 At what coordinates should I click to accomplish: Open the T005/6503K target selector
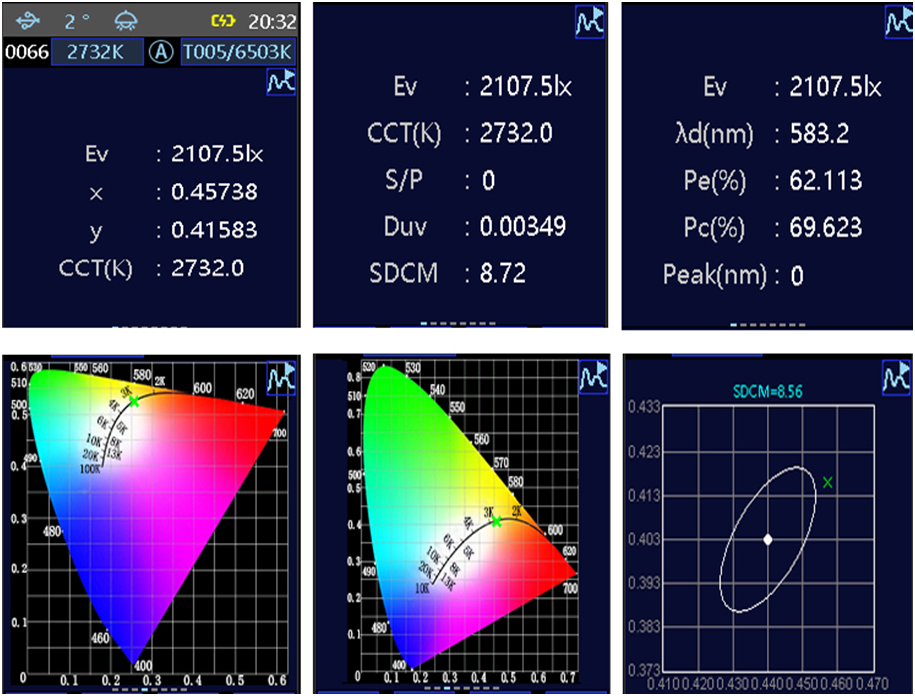[x=238, y=52]
